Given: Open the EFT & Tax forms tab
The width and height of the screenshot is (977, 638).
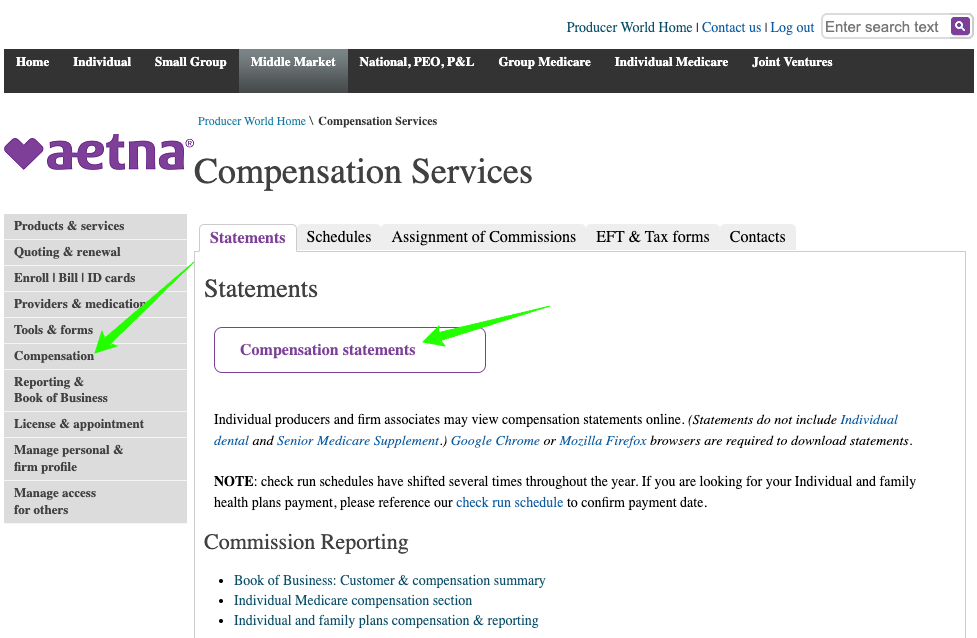Looking at the screenshot, I should [652, 237].
